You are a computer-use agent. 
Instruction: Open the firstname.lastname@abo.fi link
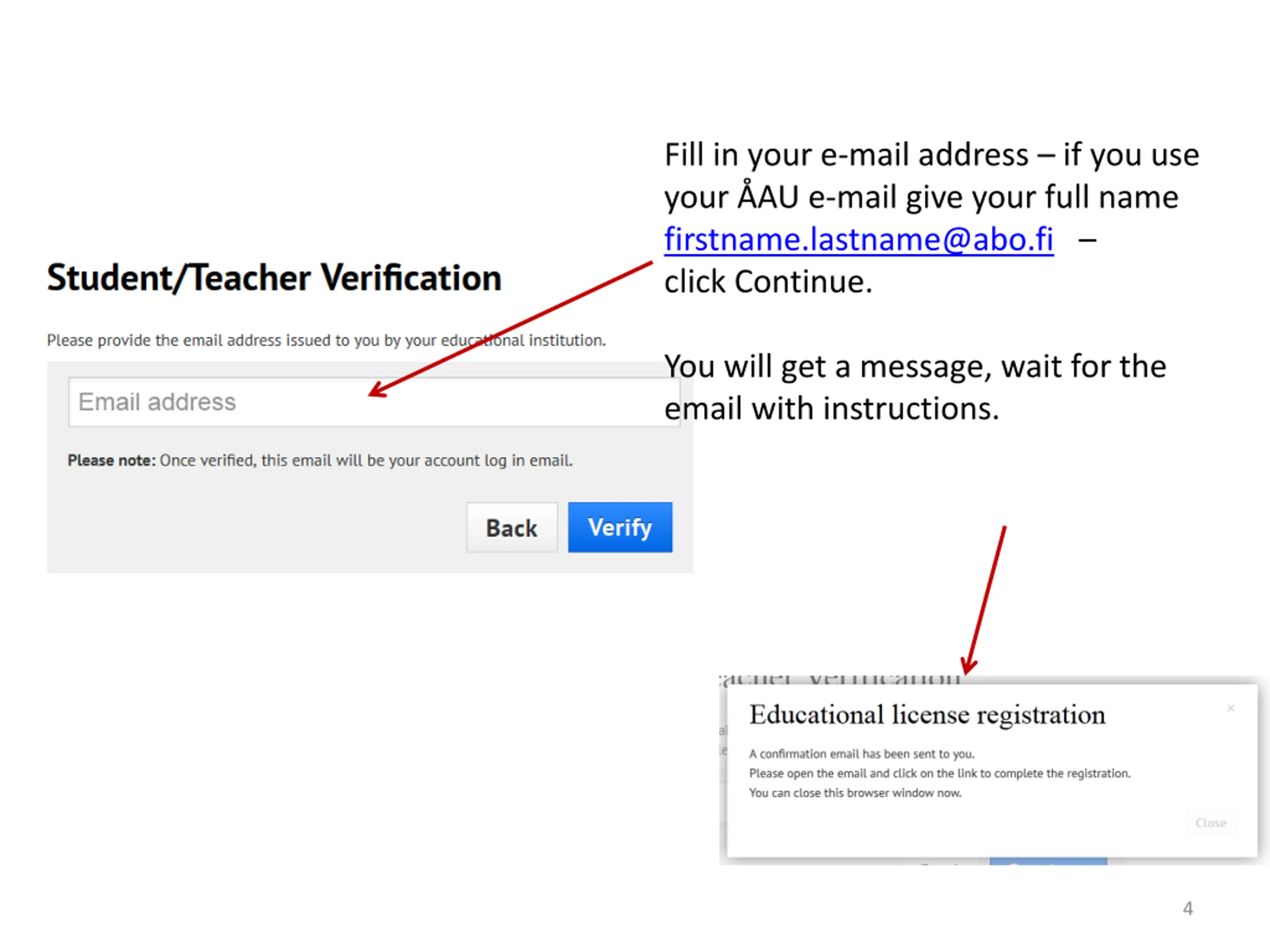(x=858, y=238)
